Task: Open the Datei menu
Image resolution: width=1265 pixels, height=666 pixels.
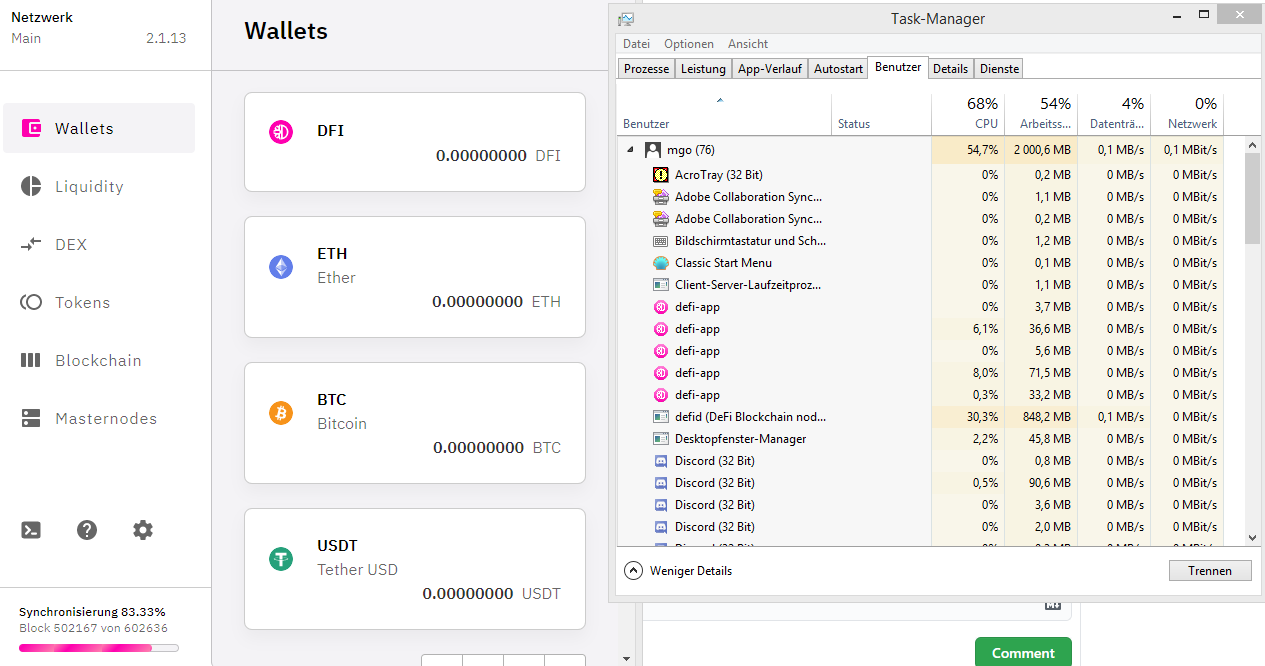Action: pos(636,44)
